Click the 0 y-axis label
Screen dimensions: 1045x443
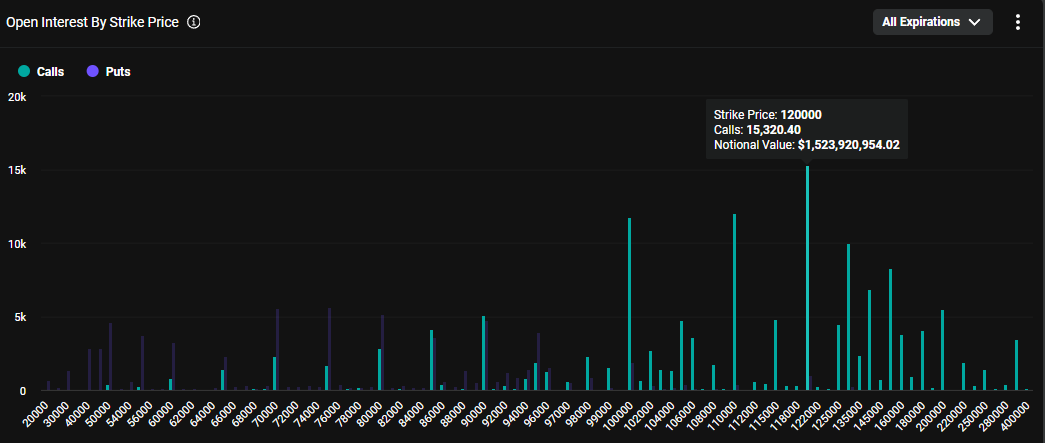(x=22, y=391)
